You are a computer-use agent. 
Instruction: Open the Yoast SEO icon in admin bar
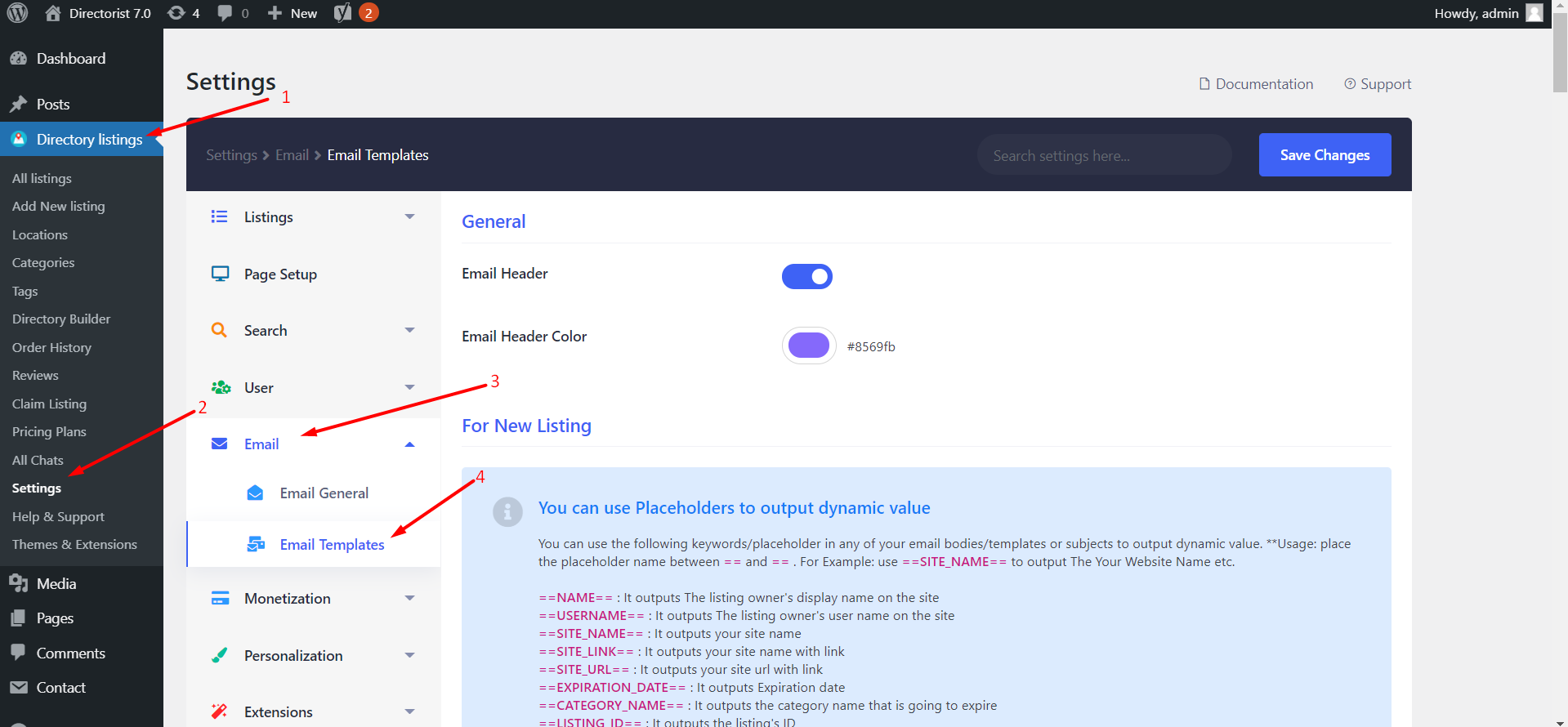click(x=343, y=13)
